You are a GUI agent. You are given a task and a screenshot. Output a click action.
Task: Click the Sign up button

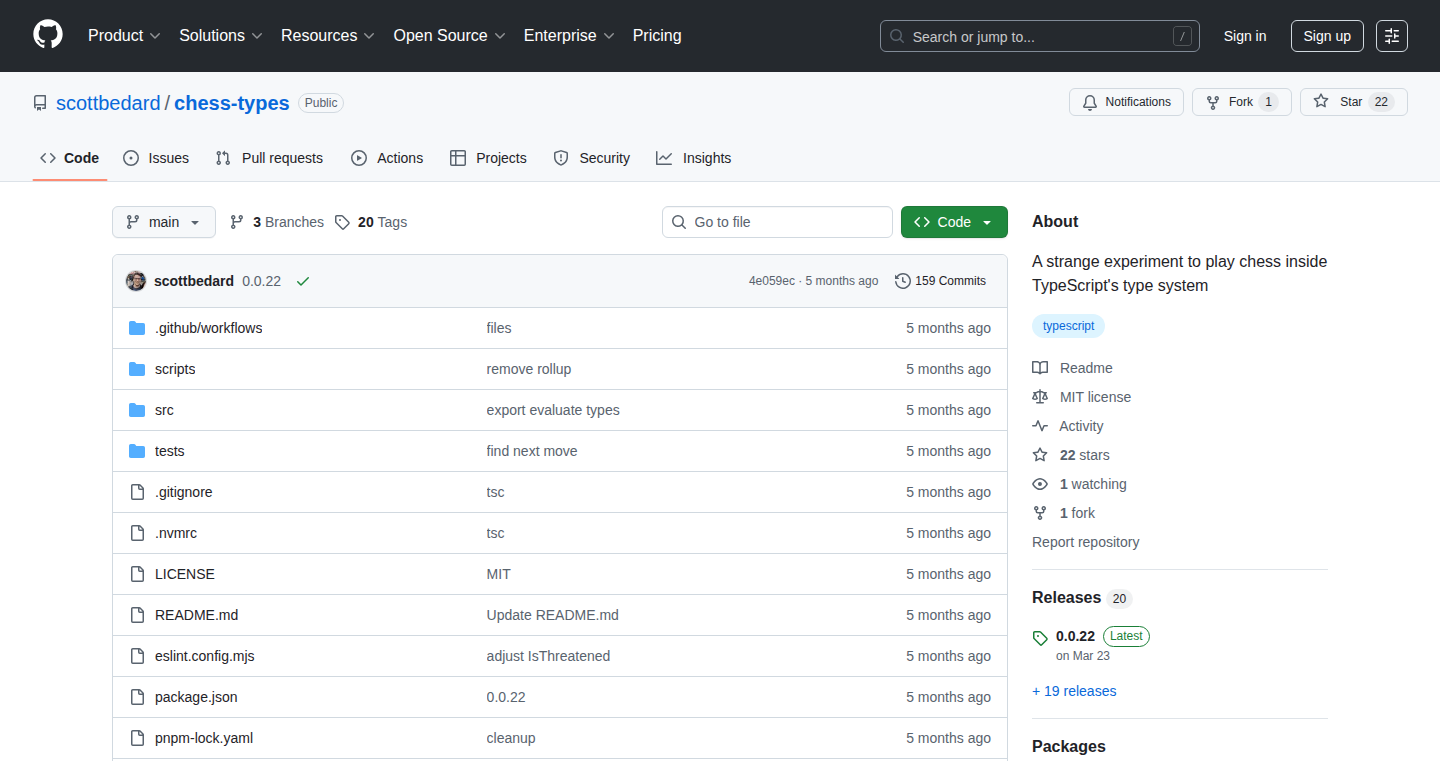[x=1327, y=36]
